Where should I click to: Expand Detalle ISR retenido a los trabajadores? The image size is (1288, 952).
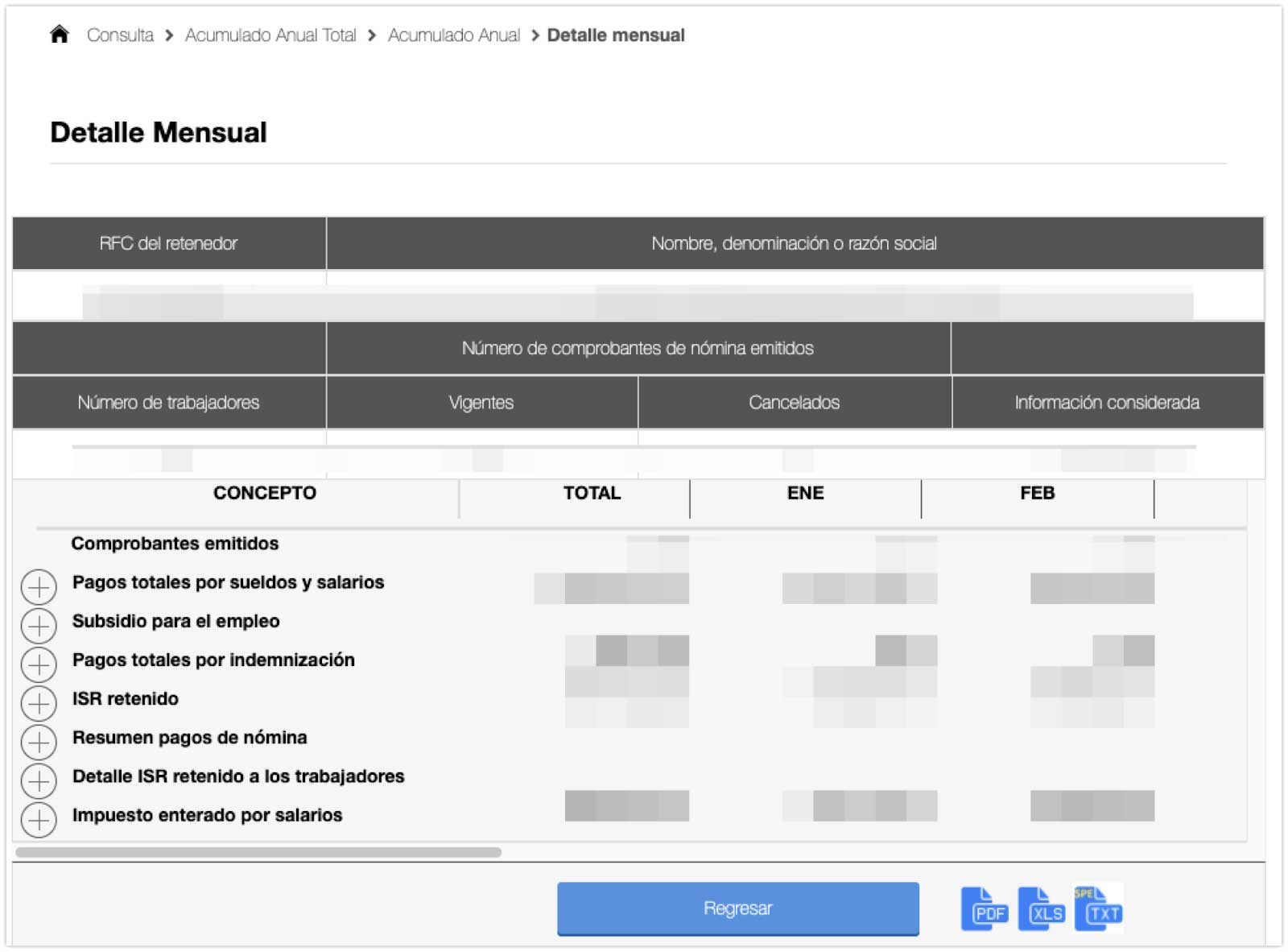39,780
